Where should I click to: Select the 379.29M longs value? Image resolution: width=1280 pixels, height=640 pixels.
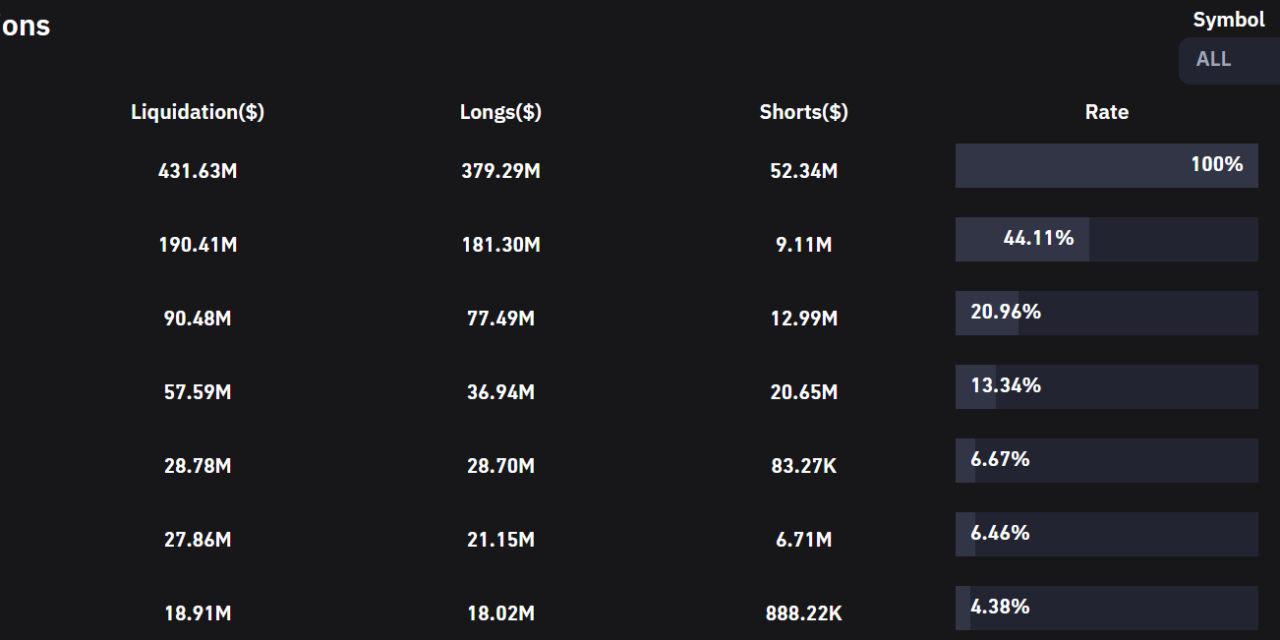500,171
